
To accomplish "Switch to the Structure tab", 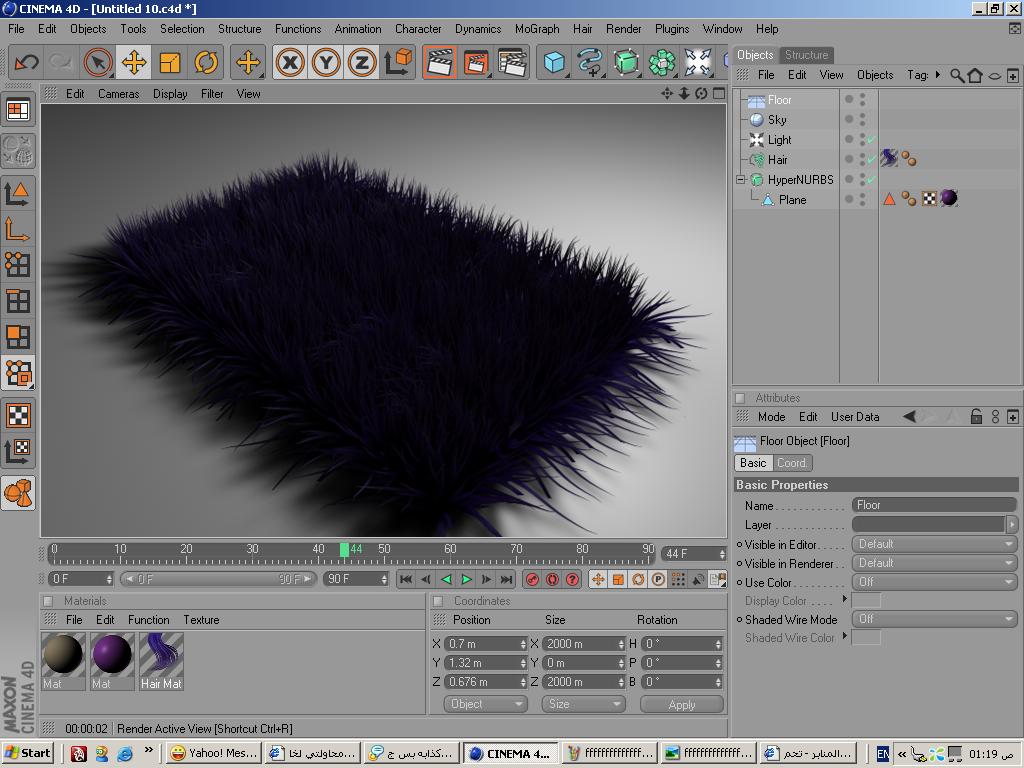I will [x=807, y=55].
